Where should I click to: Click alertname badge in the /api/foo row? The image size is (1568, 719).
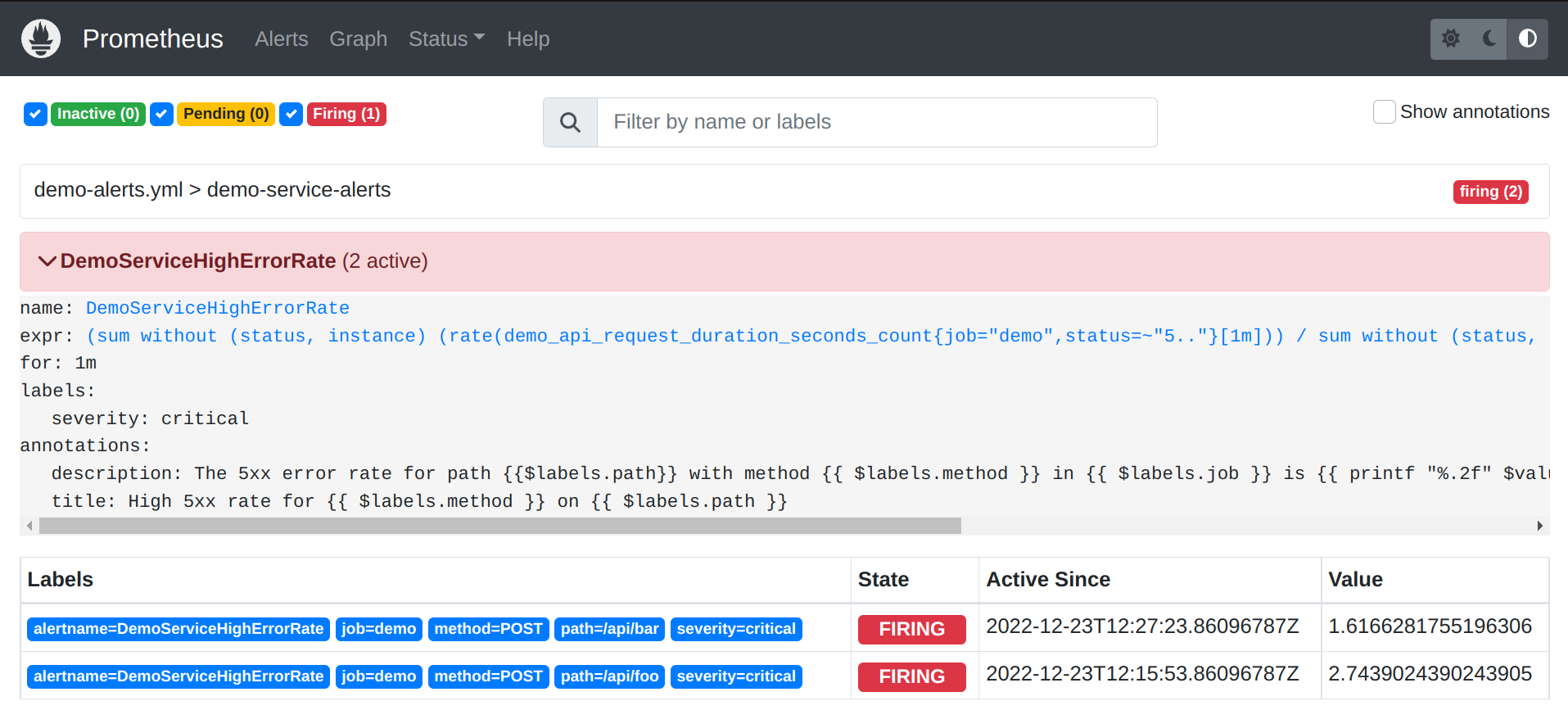tap(178, 676)
